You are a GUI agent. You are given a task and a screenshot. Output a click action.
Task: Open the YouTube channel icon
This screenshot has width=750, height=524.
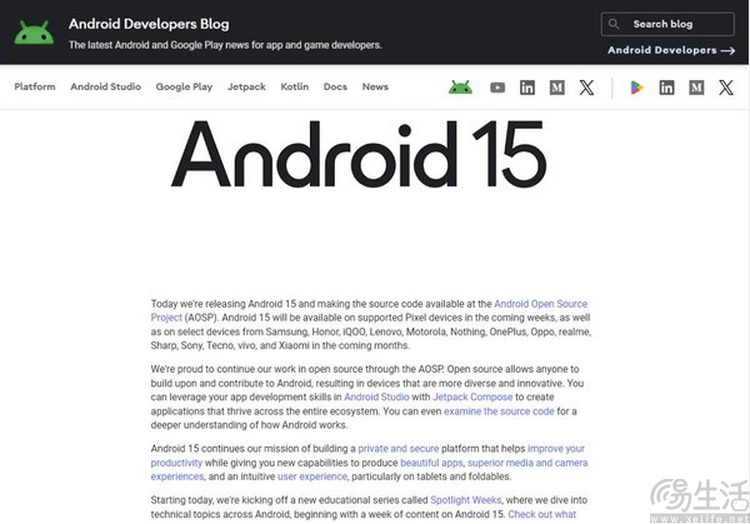coord(497,88)
